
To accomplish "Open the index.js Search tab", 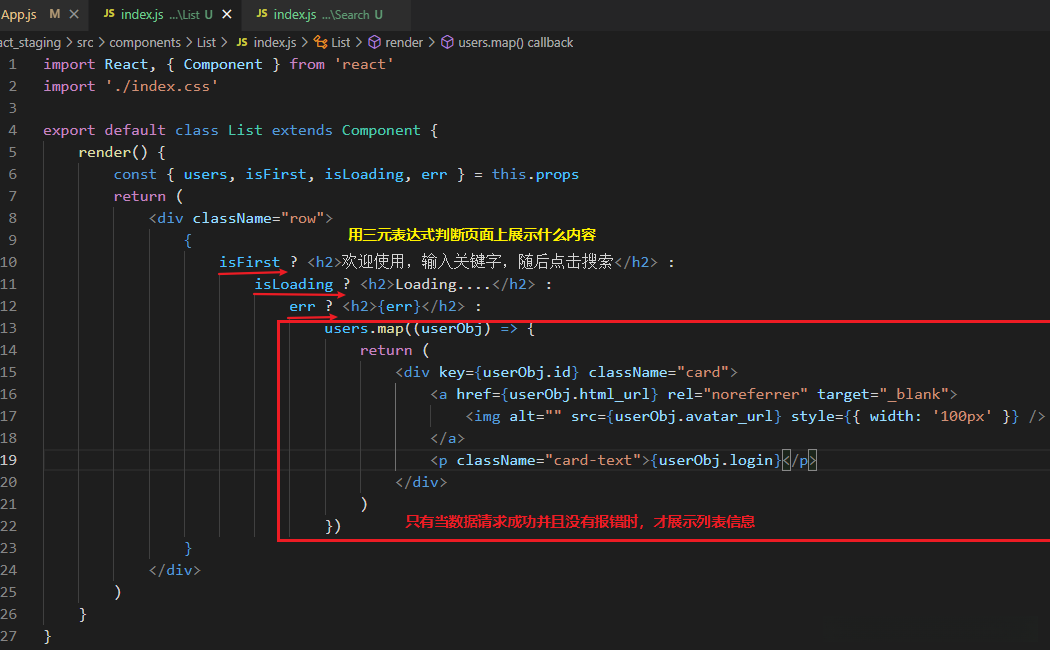I will 325,14.
